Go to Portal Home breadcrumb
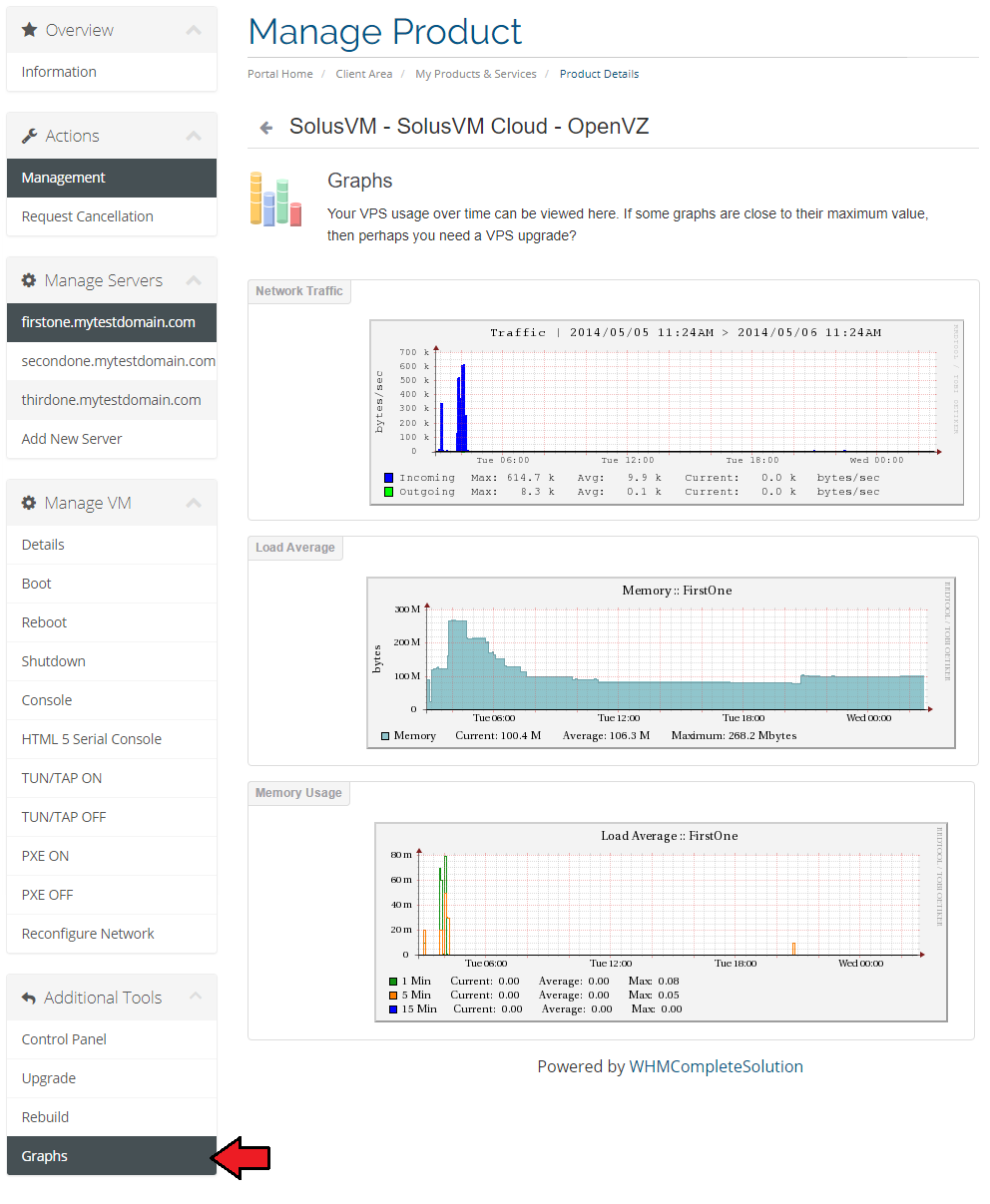 click(280, 74)
